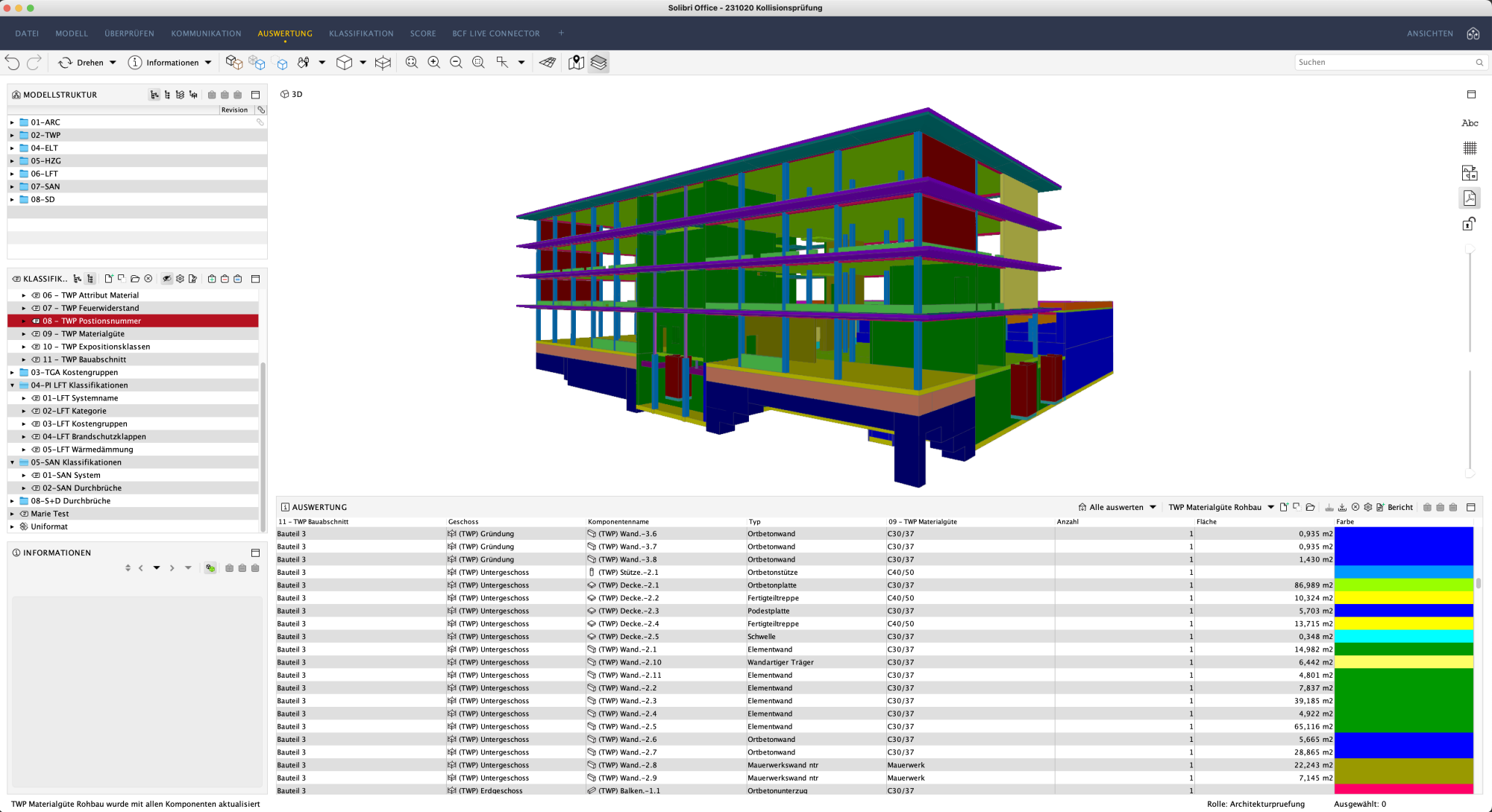Image resolution: width=1492 pixels, height=812 pixels.
Task: Click blue color swatch of Wand.-3.6 row
Action: (1403, 534)
